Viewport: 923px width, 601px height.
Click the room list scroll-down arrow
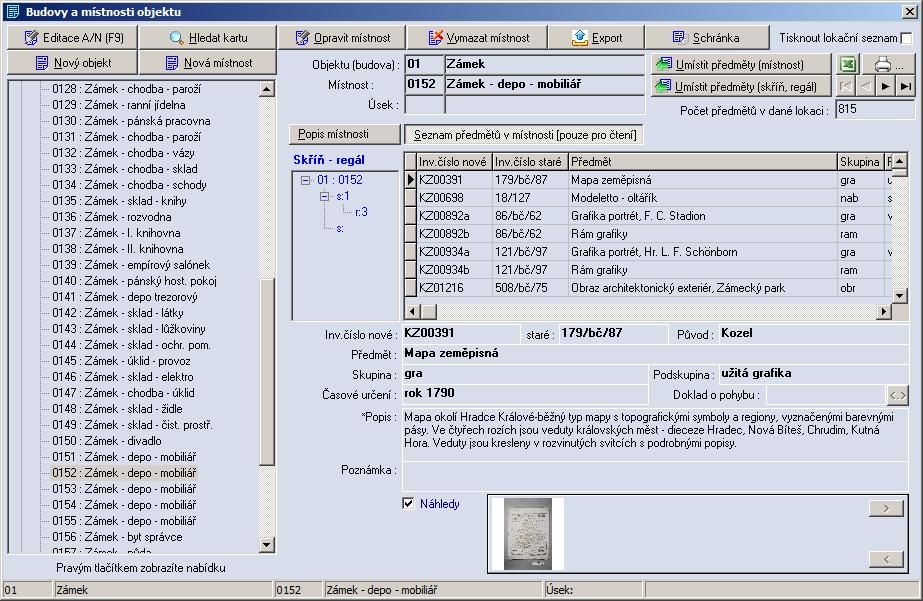point(267,544)
